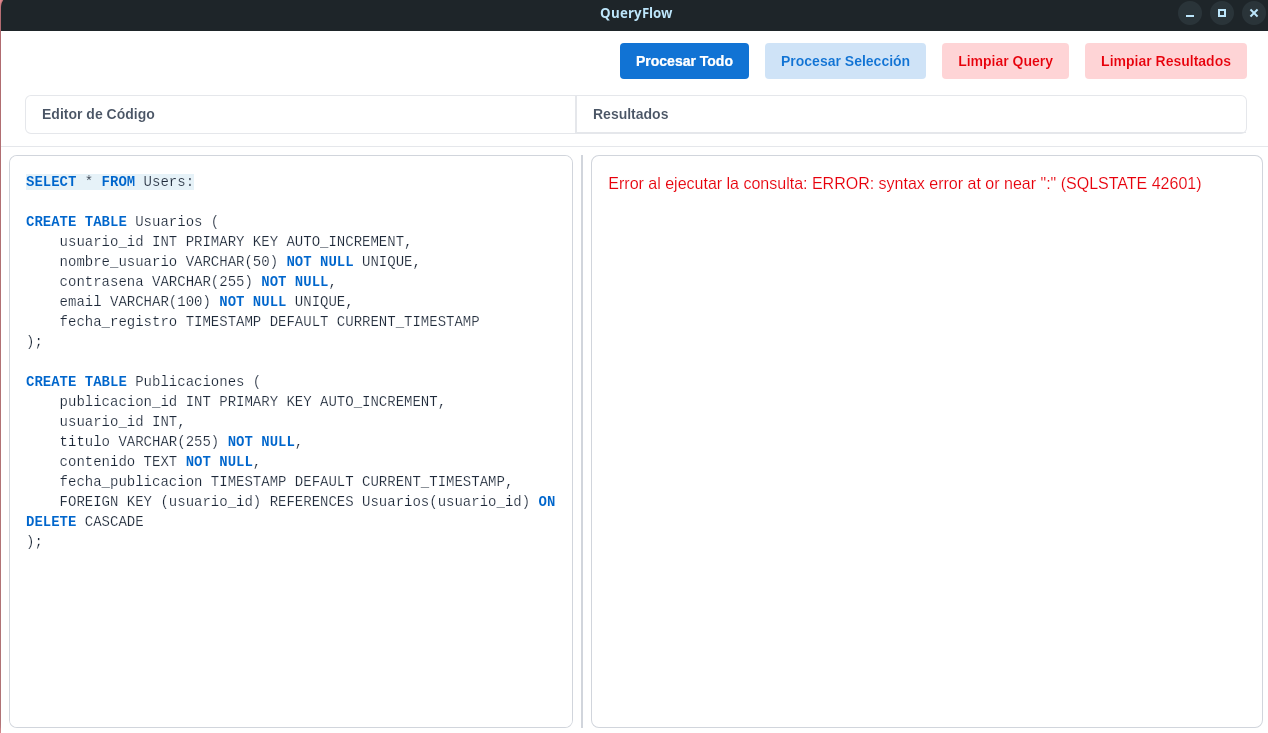Place cursor on the FOREIGN KEY line
This screenshot has height=733, width=1268.
[x=307, y=502]
